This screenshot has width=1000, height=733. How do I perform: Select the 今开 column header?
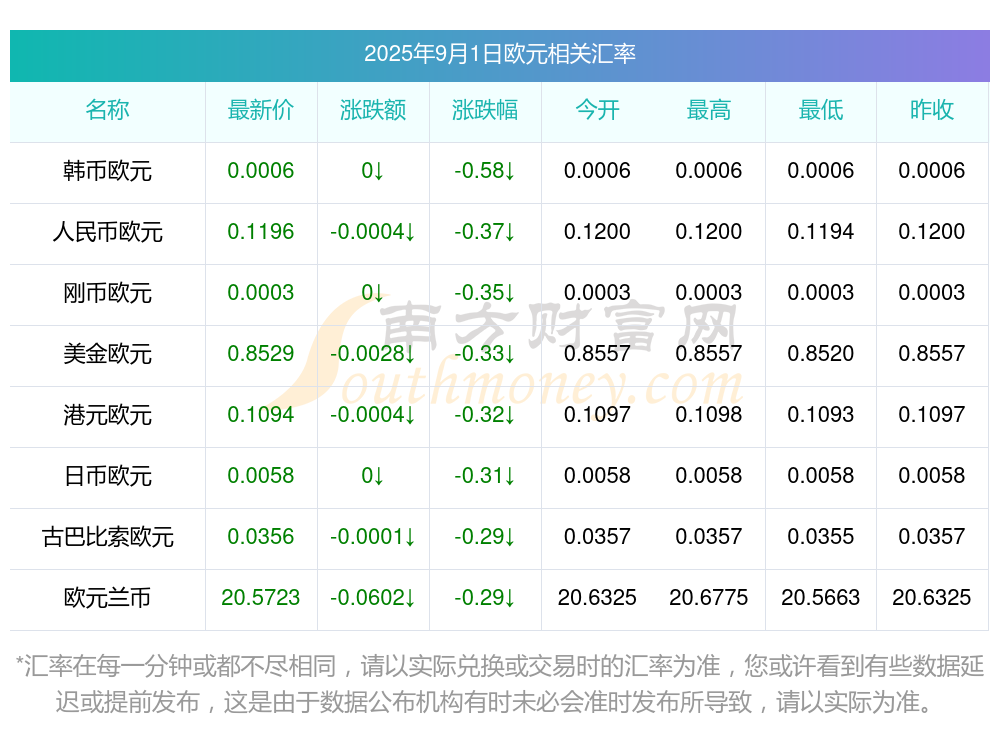tap(597, 110)
